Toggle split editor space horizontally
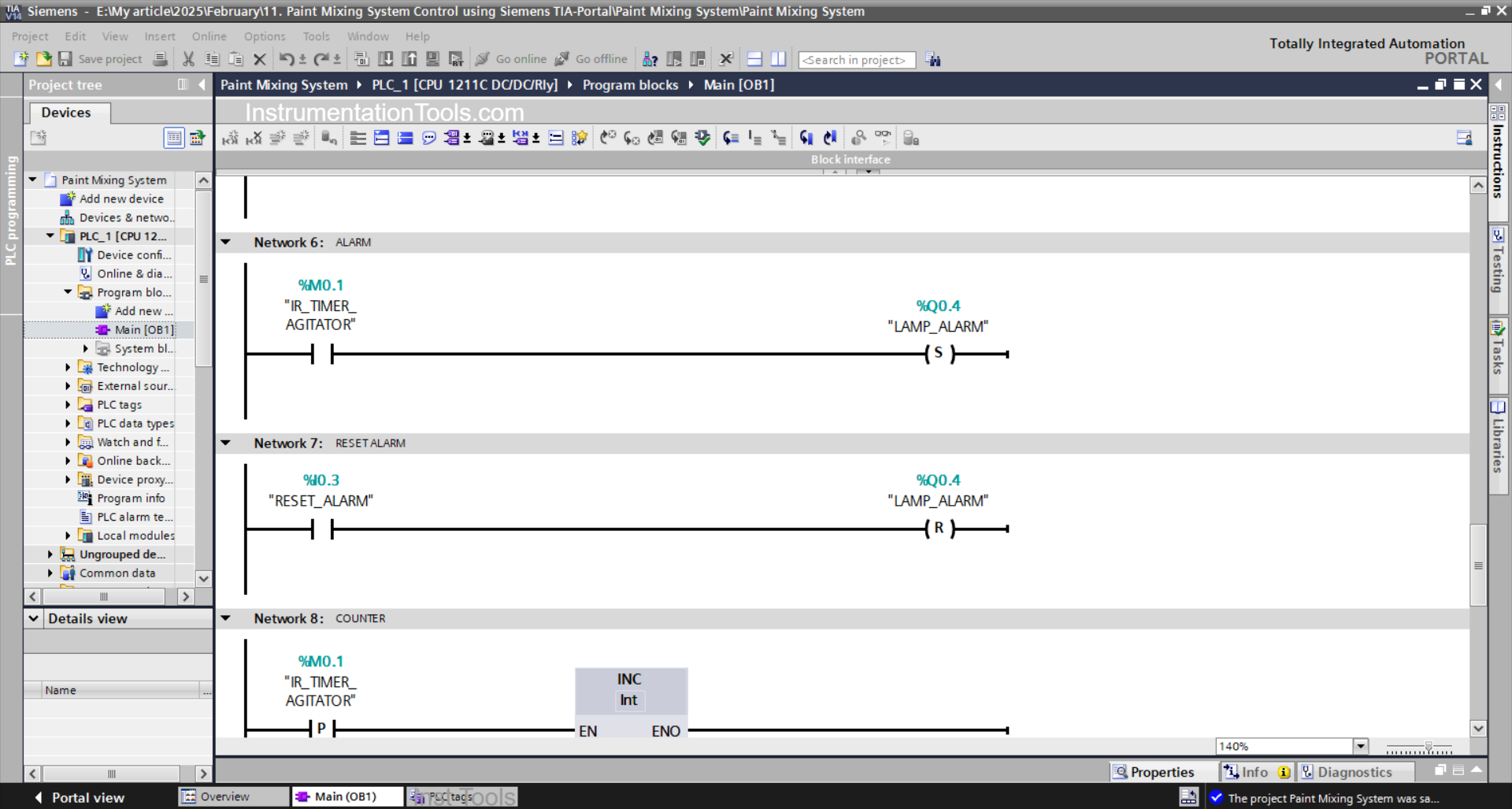The width and height of the screenshot is (1512, 809). coord(754,58)
